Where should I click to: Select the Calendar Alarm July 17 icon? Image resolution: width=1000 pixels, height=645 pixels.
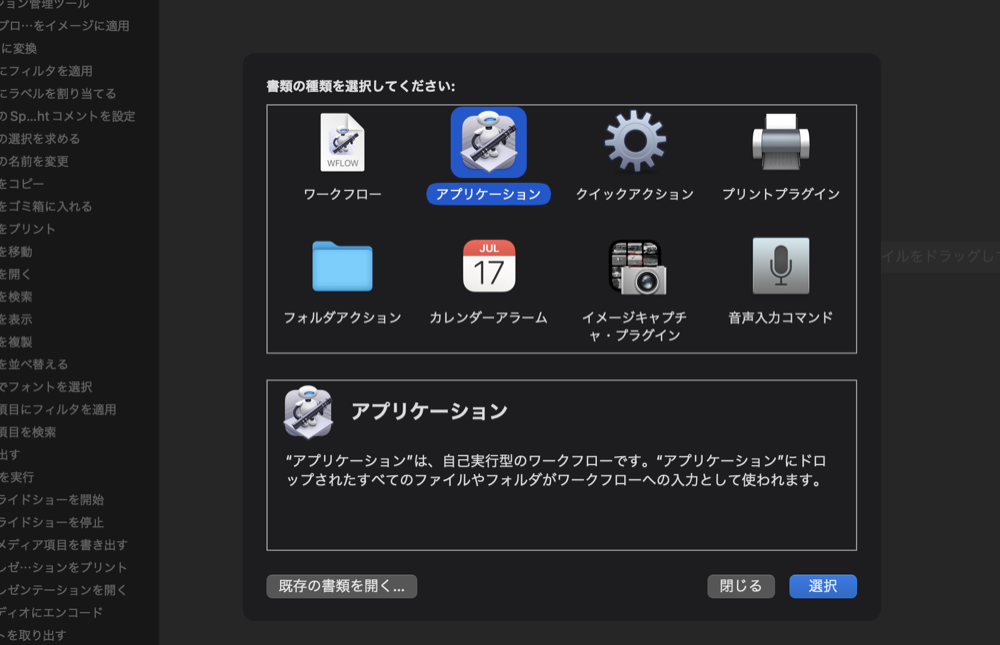(488, 268)
